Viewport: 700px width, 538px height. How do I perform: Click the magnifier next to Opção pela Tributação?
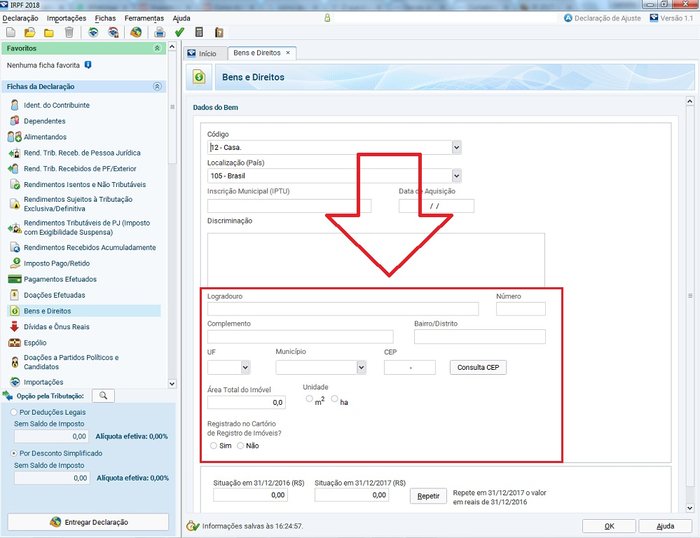click(104, 395)
